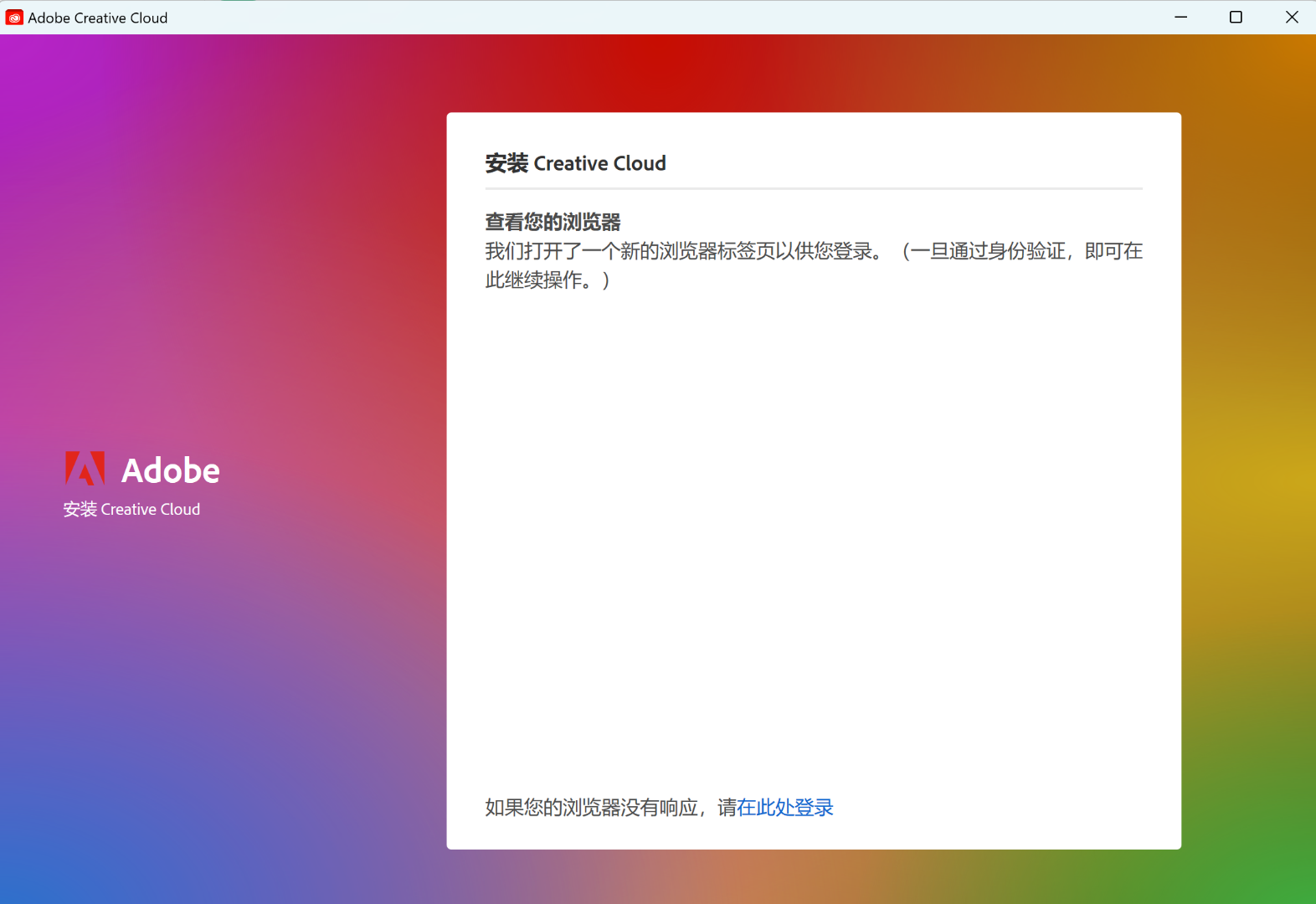Click the bold "安装 Creative Cloud" dialog heading
The width and height of the screenshot is (1316, 904).
pyautogui.click(x=575, y=163)
